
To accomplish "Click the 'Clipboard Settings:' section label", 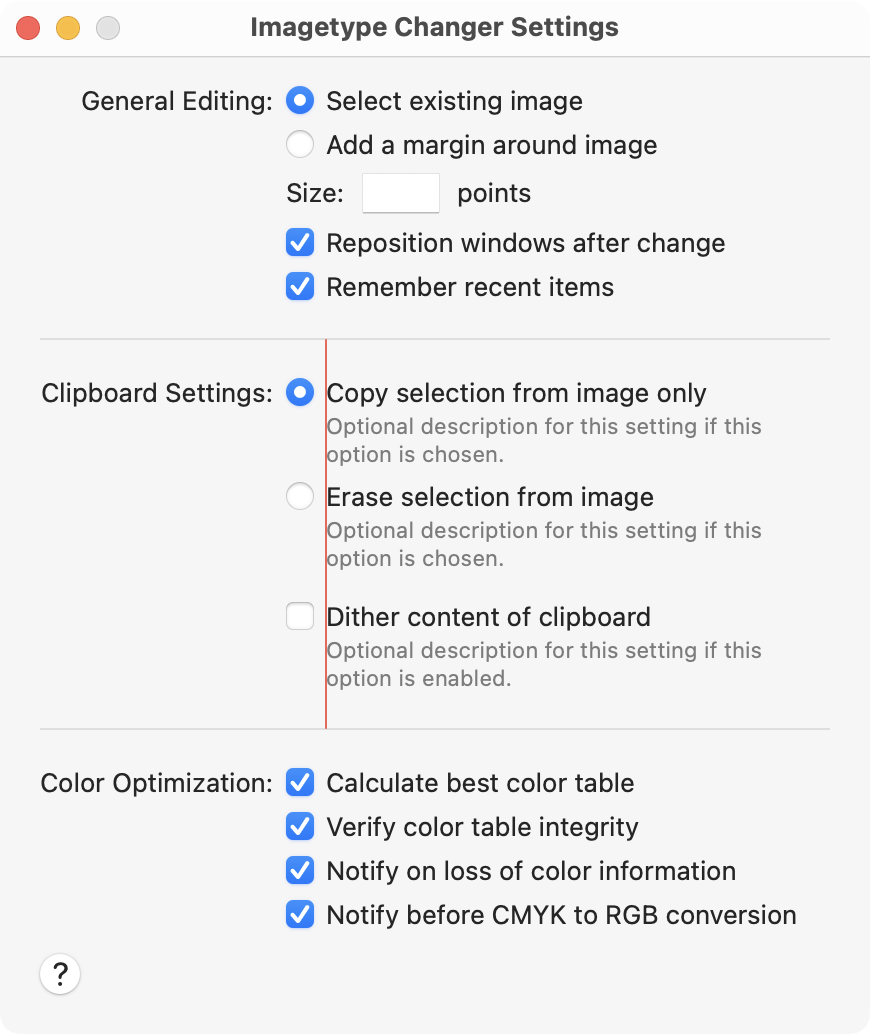I will pos(157,393).
